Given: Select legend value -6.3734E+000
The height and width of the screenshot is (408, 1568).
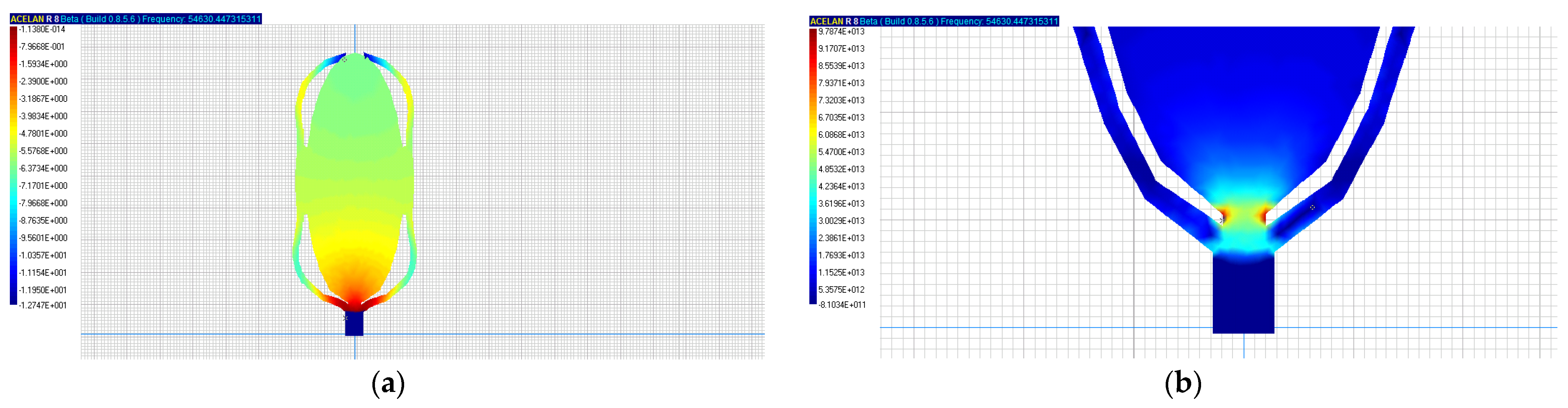Looking at the screenshot, I should click(x=43, y=168).
